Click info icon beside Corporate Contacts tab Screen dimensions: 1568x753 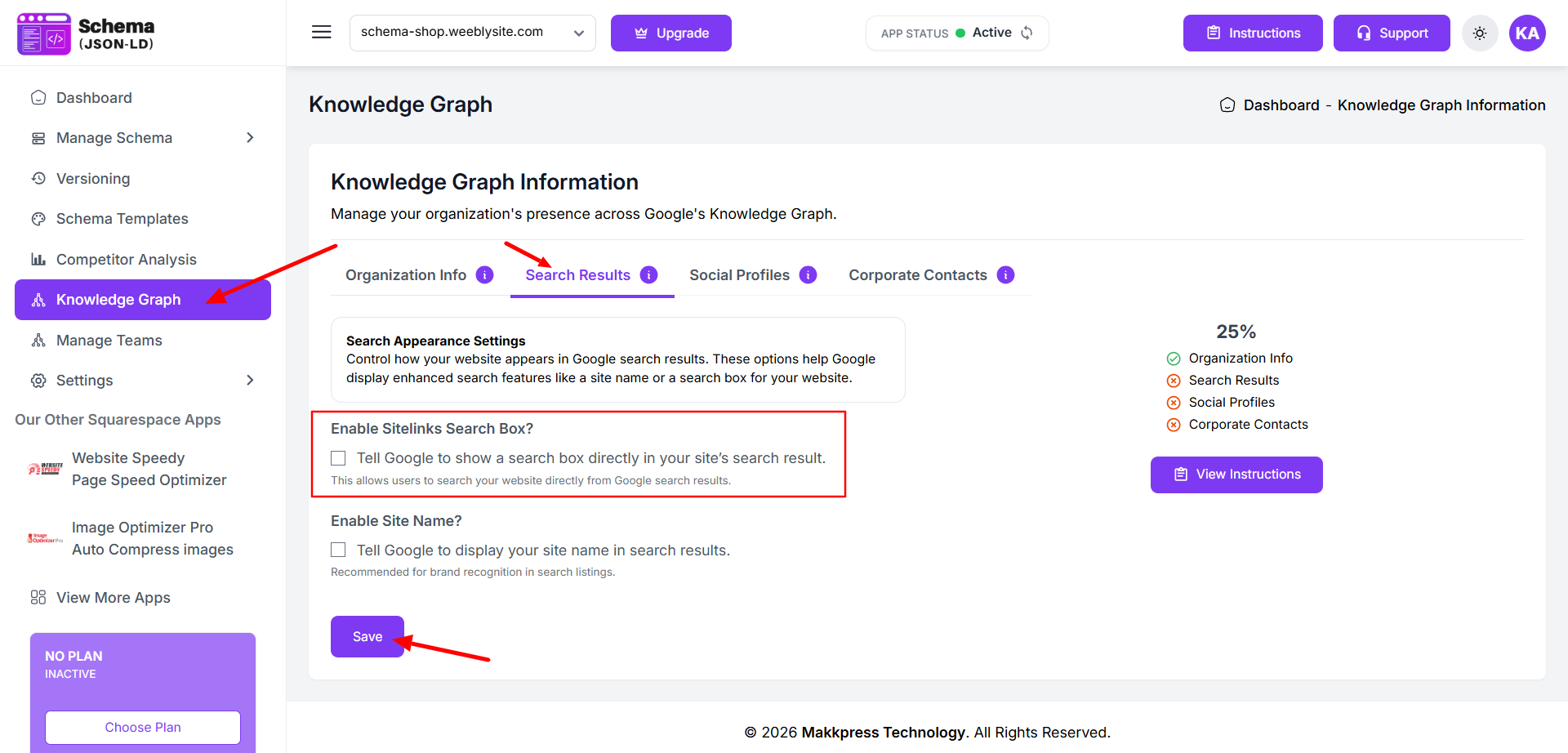pos(1005,275)
